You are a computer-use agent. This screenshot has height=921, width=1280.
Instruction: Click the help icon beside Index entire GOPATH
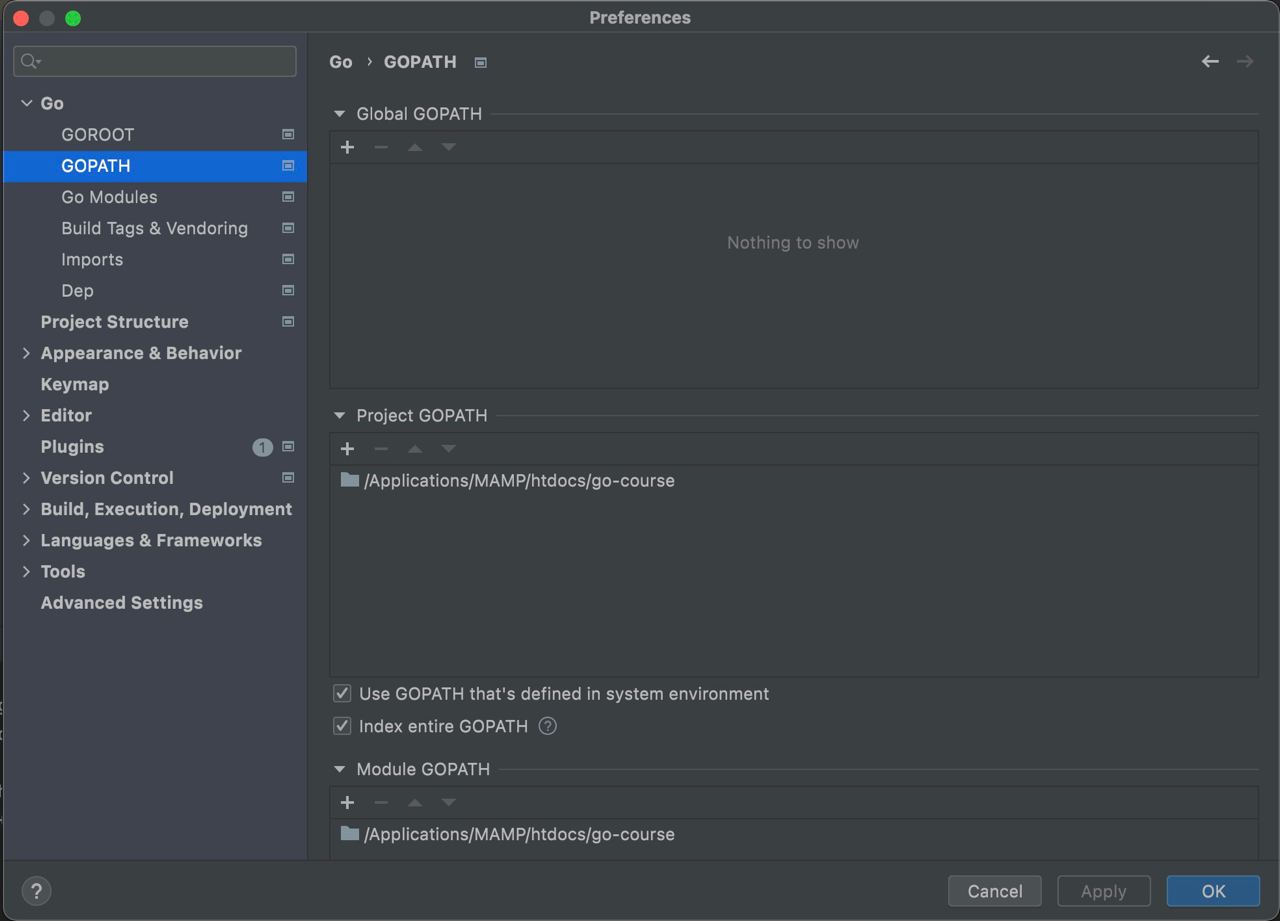coord(547,726)
